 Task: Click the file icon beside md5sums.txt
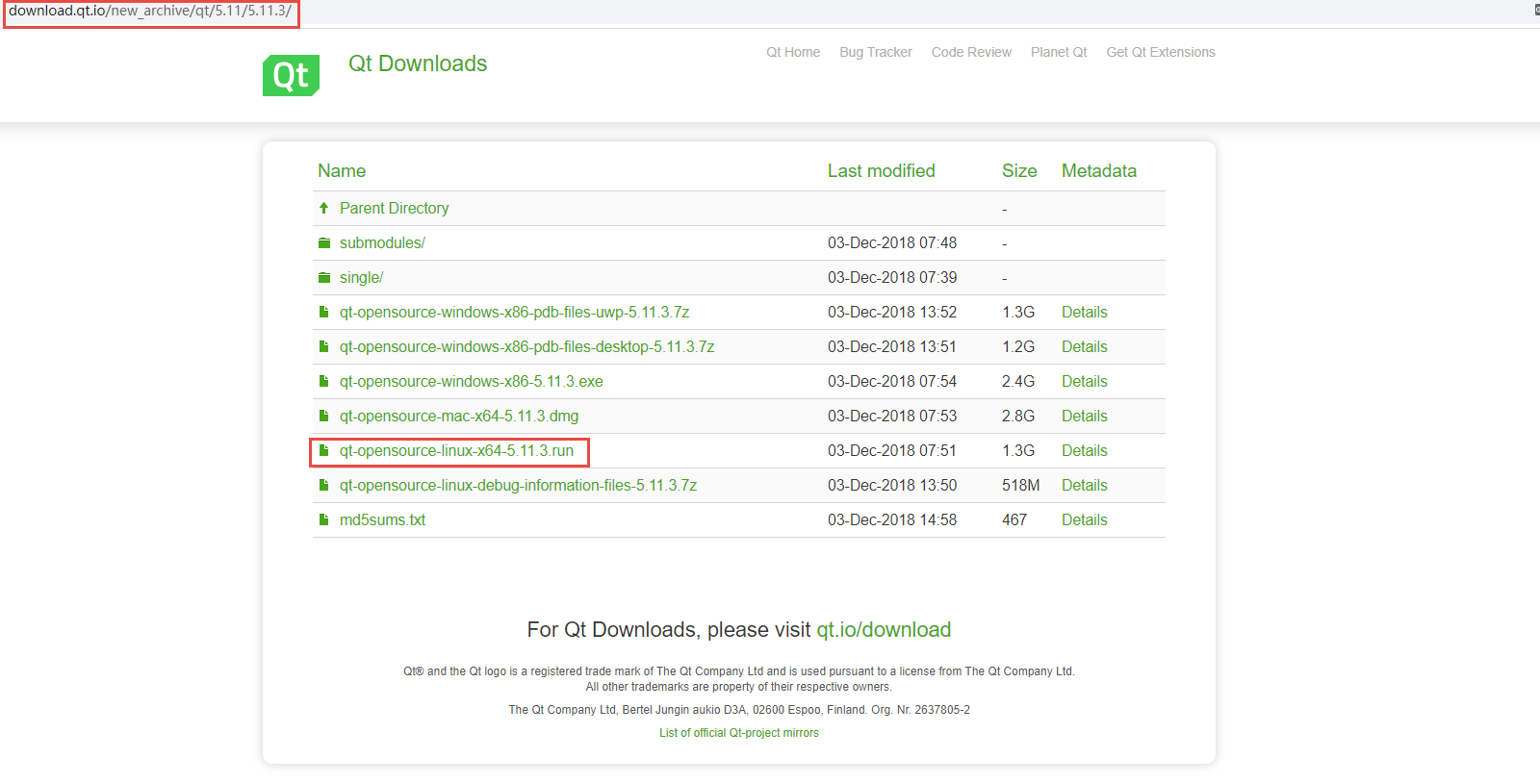[324, 519]
